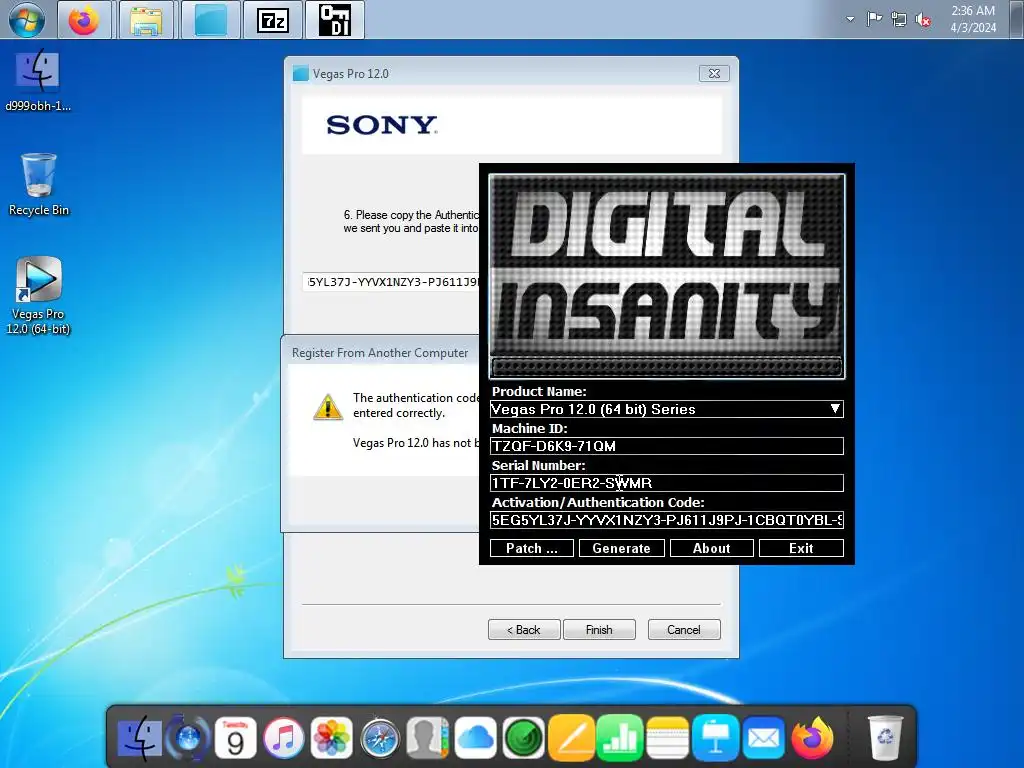Screen dimensions: 1024x768
Task: Open the Calendar dock icon
Action: click(x=235, y=739)
